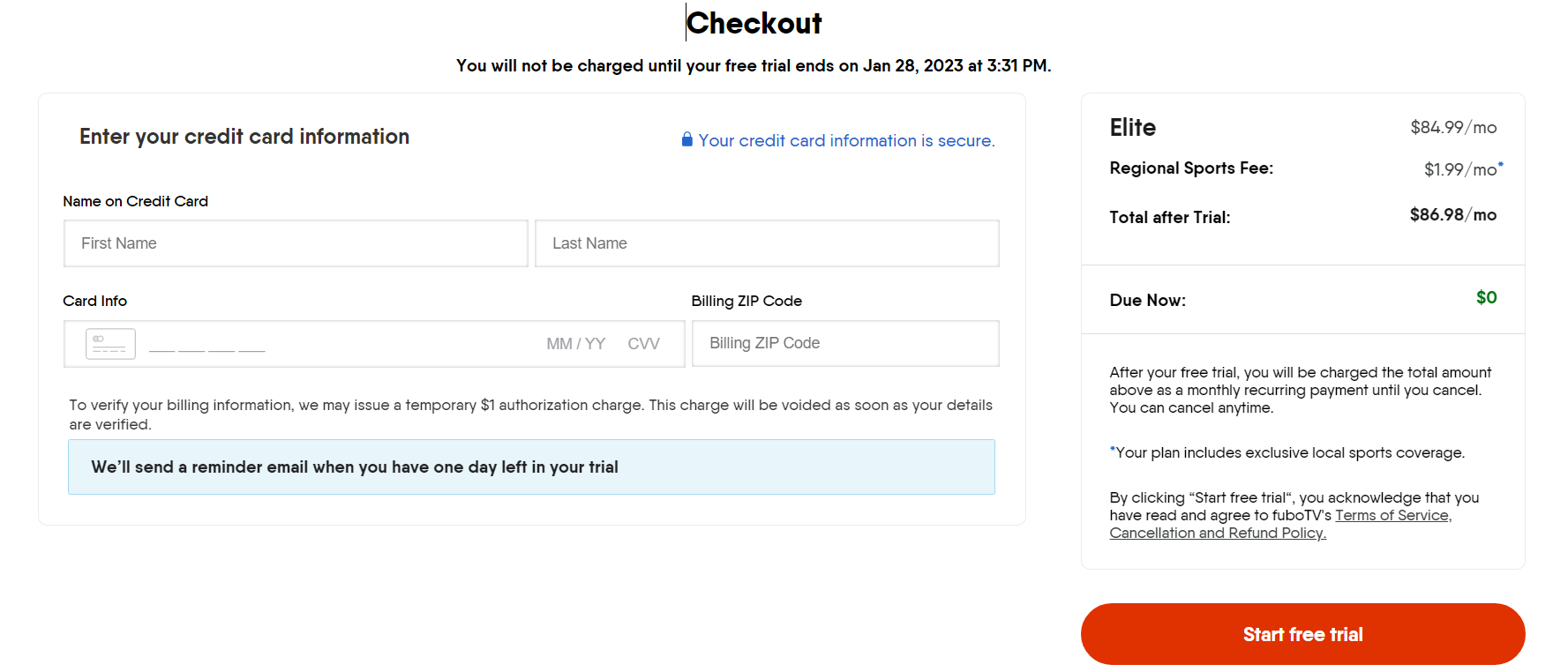Click the $1 authorization charge notice
The image size is (1568, 672).
click(x=531, y=414)
